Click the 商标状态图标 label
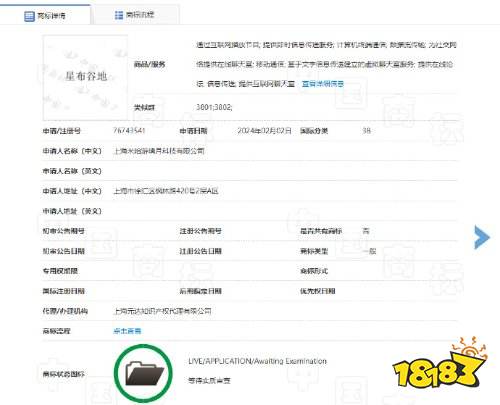This screenshot has width=500, height=405. tap(63, 374)
